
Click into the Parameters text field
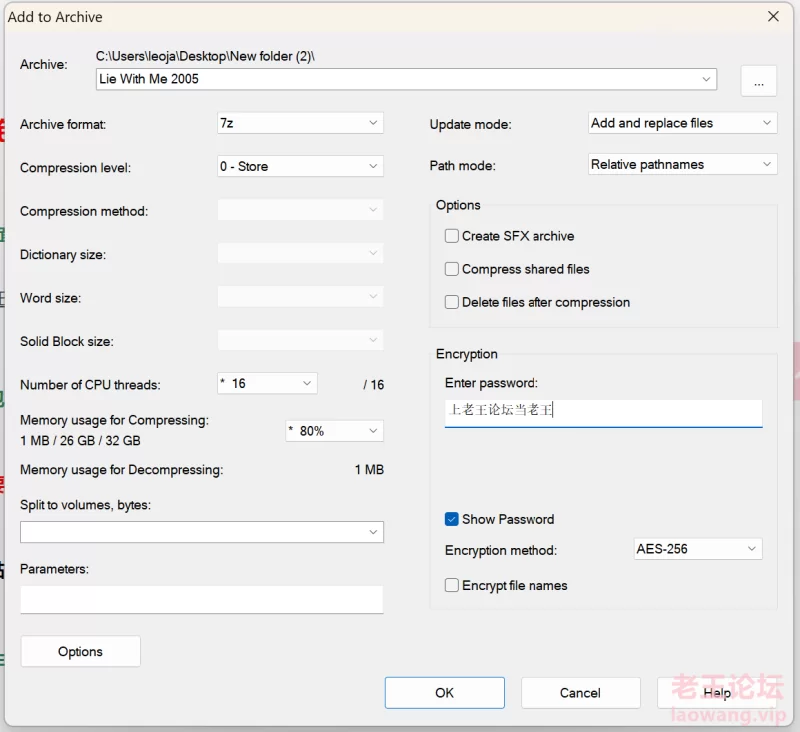click(201, 599)
